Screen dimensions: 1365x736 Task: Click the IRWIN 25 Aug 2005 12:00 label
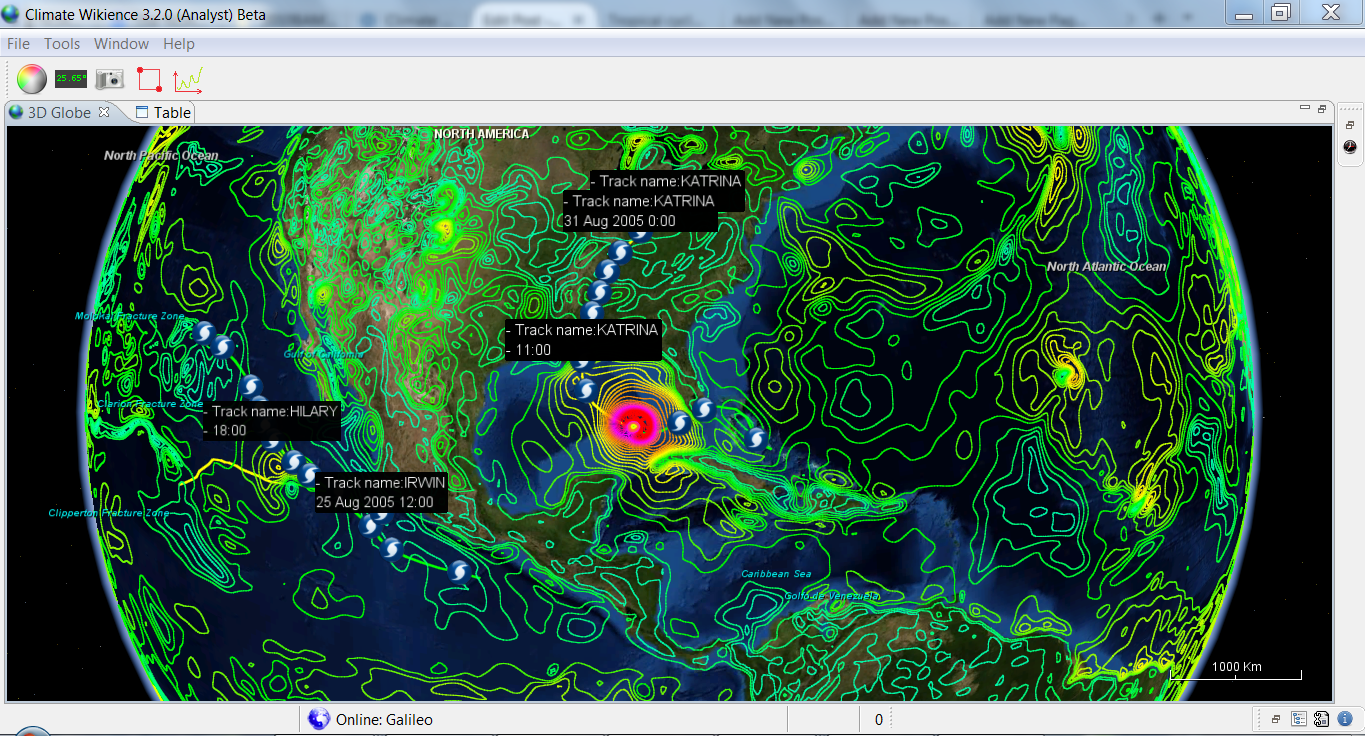(x=380, y=492)
